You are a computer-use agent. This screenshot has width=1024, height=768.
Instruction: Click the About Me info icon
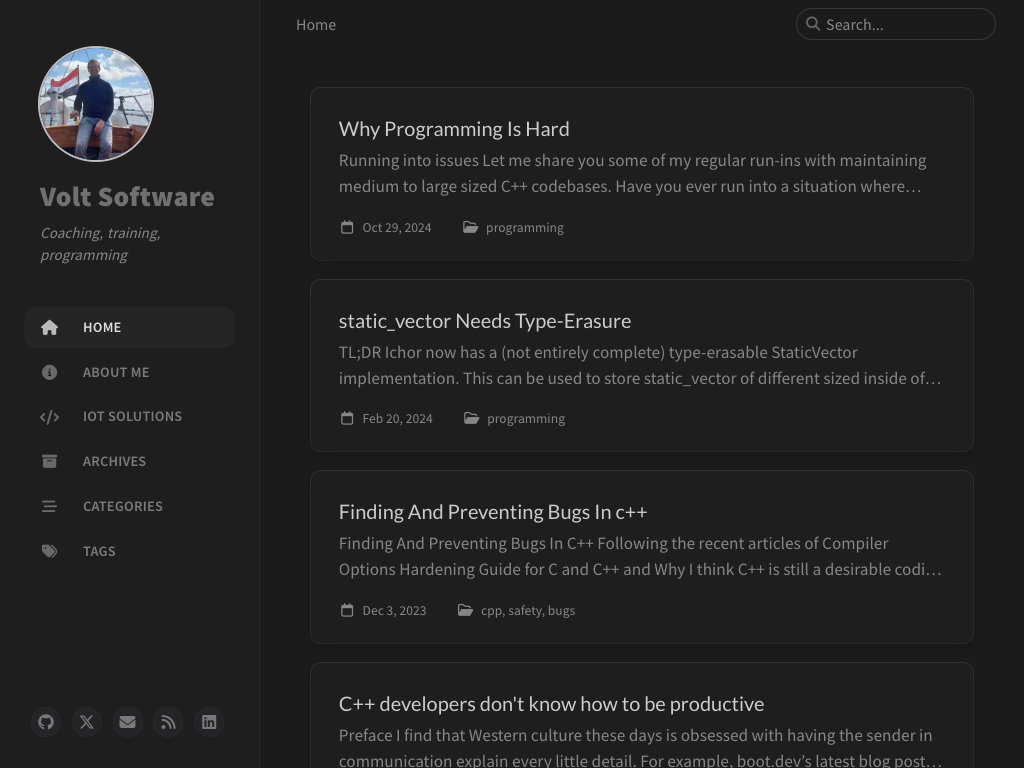tap(49, 372)
